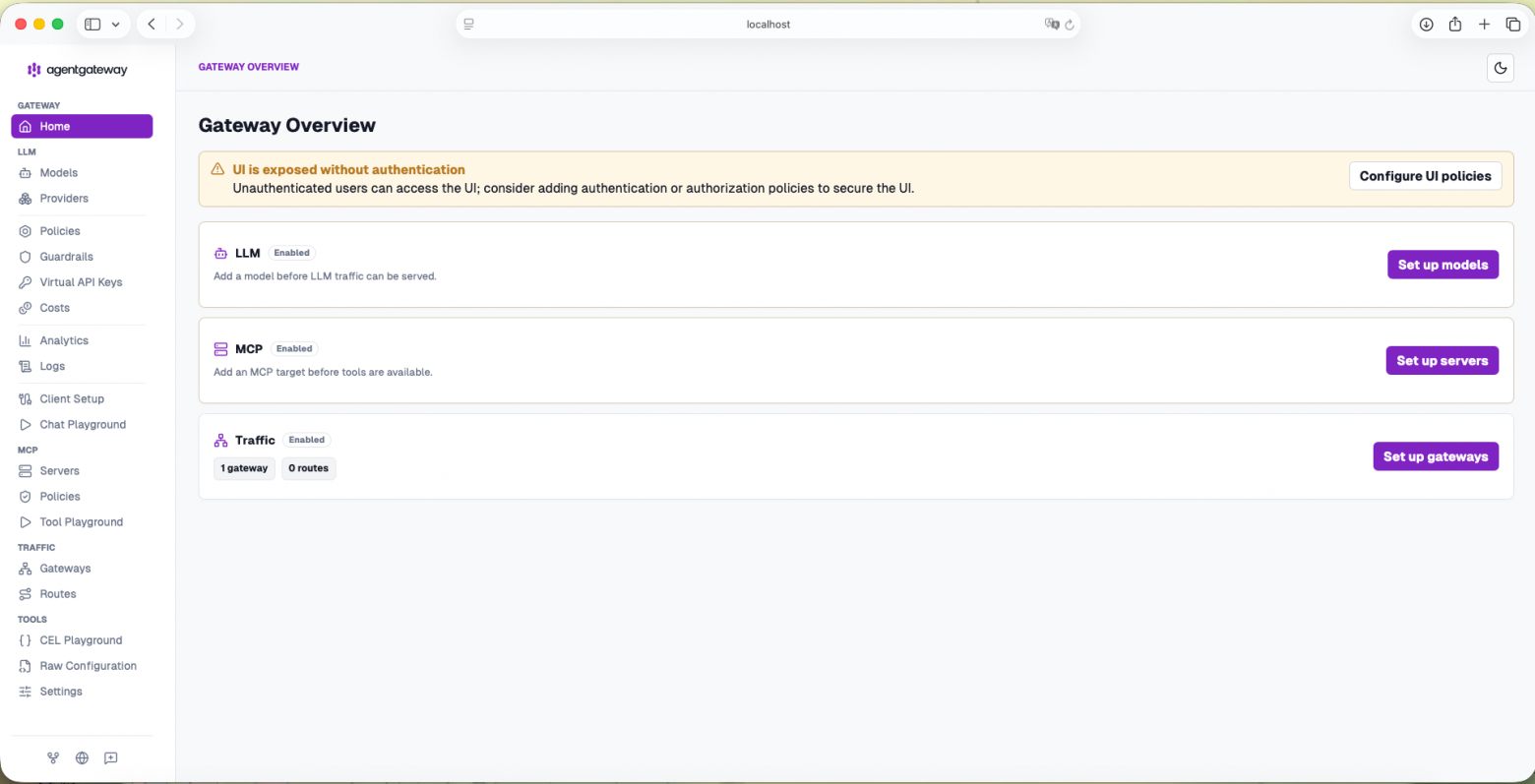Click the Set up models button
Viewport: 1535px width, 784px height.
coord(1443,265)
